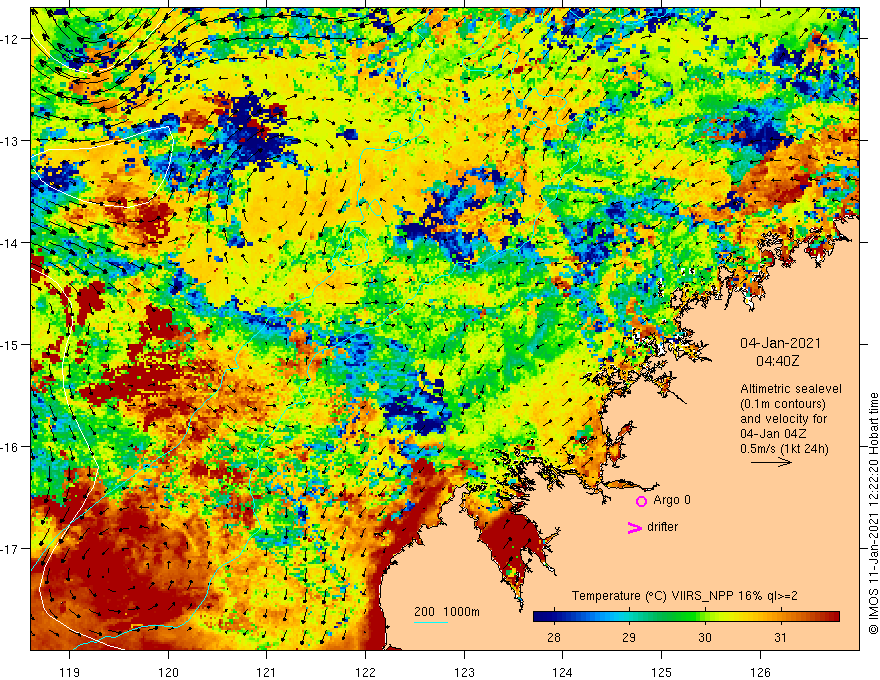Click the longitude label 119
Screen dimensions: 880x680
pyautogui.click(x=70, y=672)
